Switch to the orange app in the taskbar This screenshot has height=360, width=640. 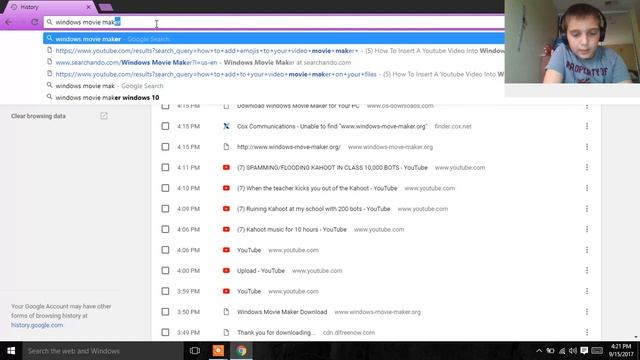click(x=218, y=351)
